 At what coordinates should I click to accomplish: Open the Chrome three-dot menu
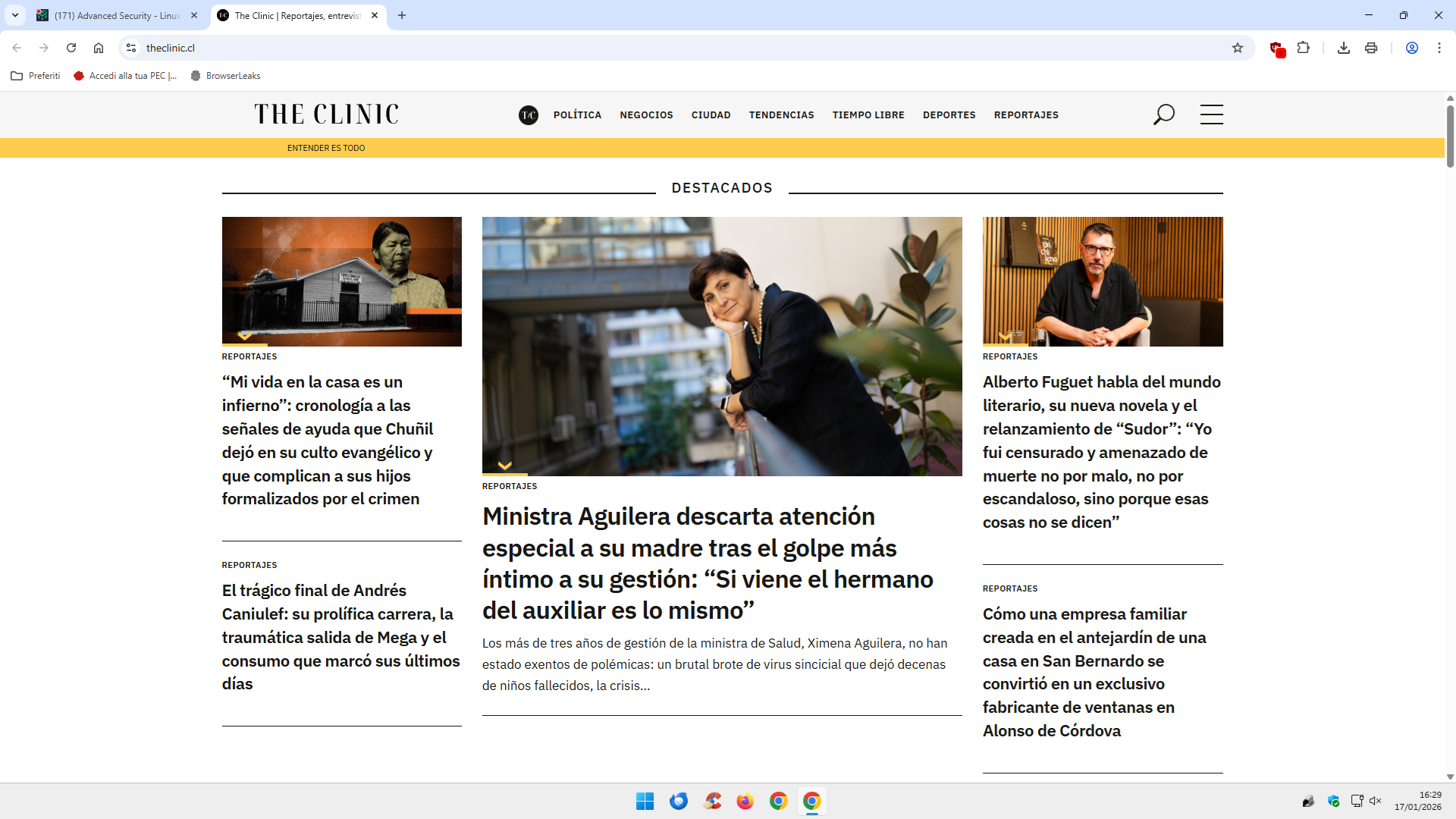tap(1439, 48)
